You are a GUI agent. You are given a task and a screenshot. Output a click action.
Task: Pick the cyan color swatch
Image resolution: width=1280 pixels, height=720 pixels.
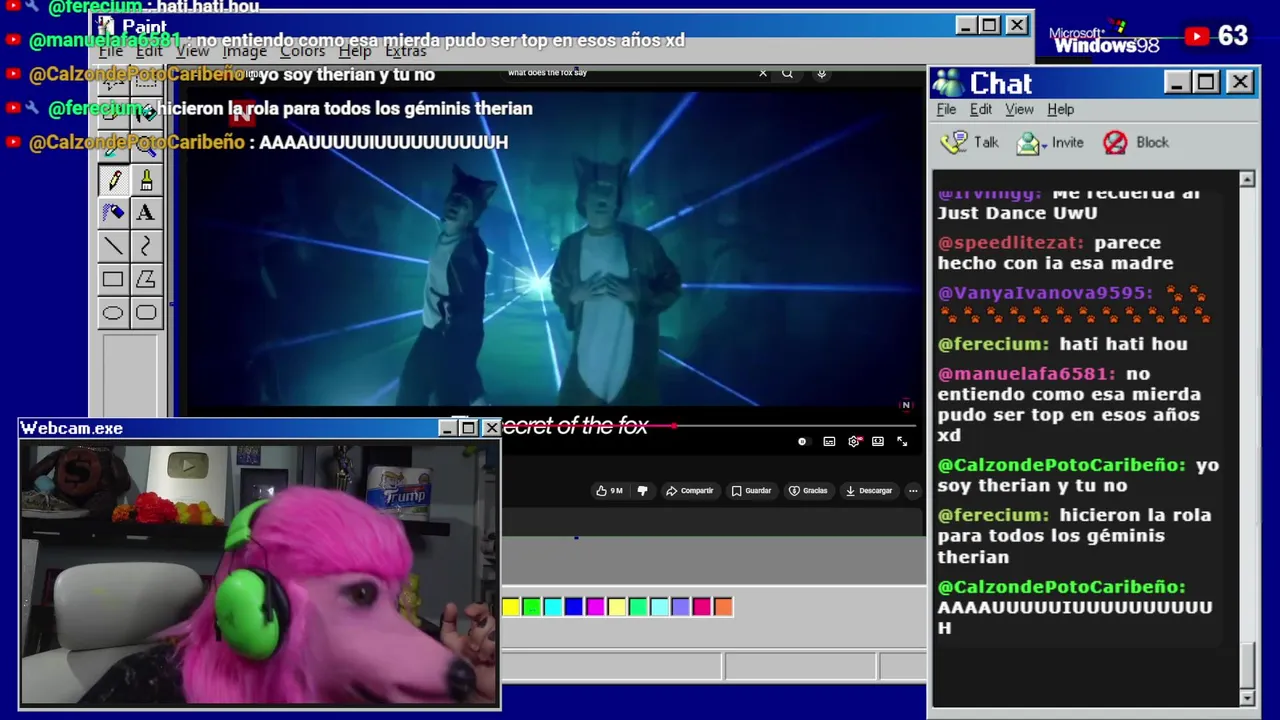553,607
